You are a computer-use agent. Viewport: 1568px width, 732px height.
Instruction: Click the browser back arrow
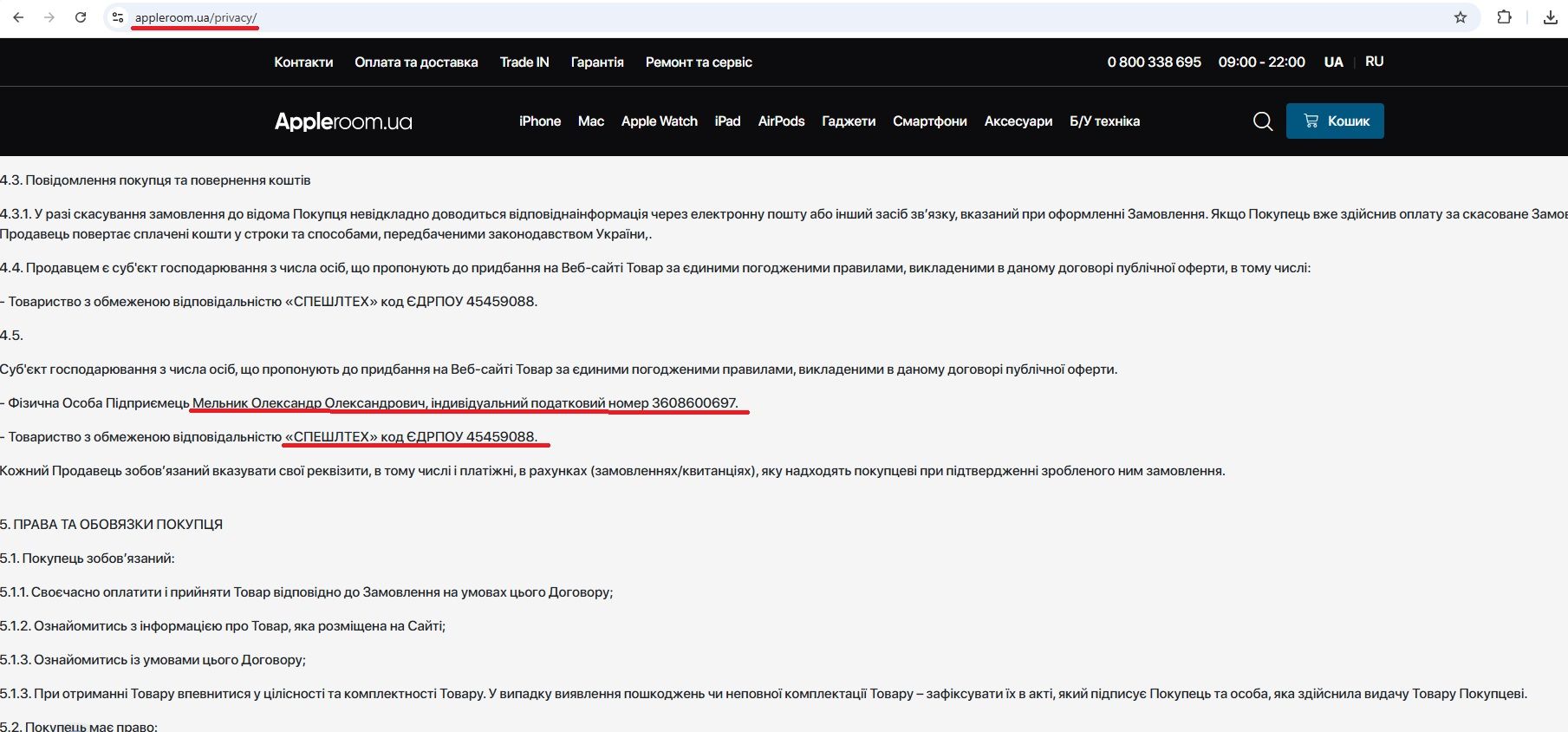18,17
